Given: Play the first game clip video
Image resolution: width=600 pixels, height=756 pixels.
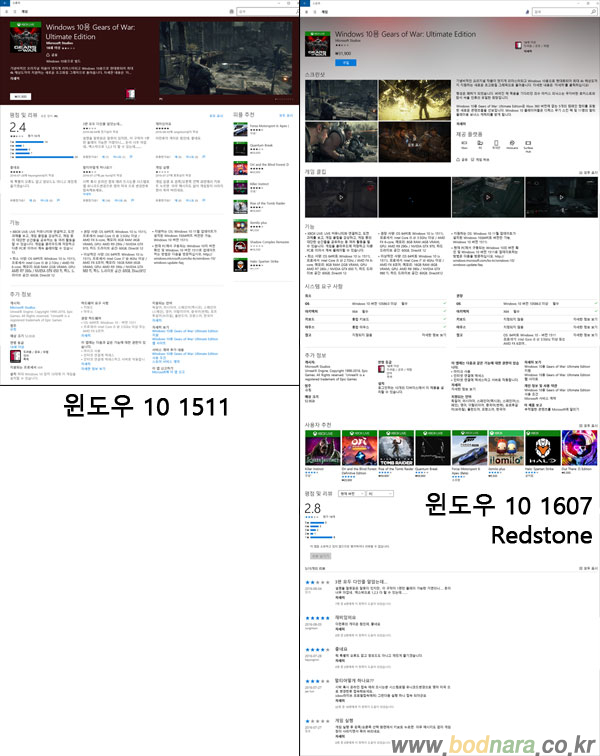Looking at the screenshot, I should click(x=339, y=196).
